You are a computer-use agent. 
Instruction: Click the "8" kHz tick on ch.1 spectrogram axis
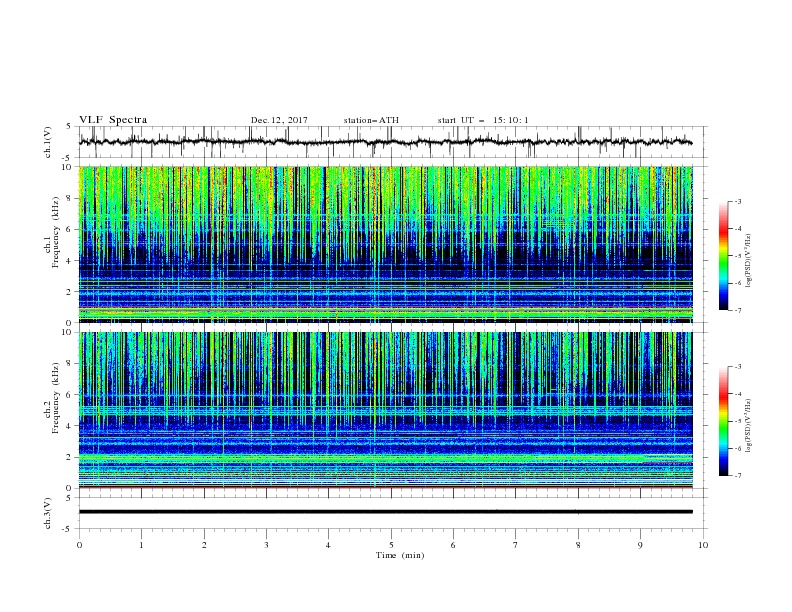(x=70, y=198)
